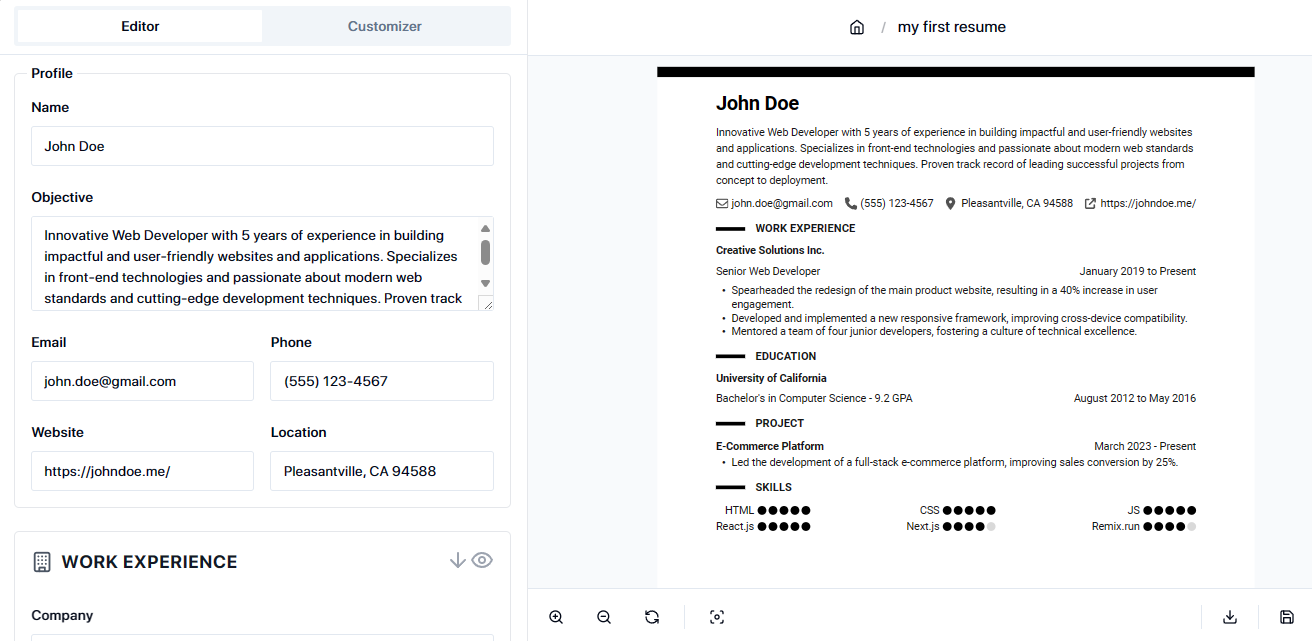Hide the Work Experience section with the eye icon
The image size is (1312, 641).
coord(483,560)
